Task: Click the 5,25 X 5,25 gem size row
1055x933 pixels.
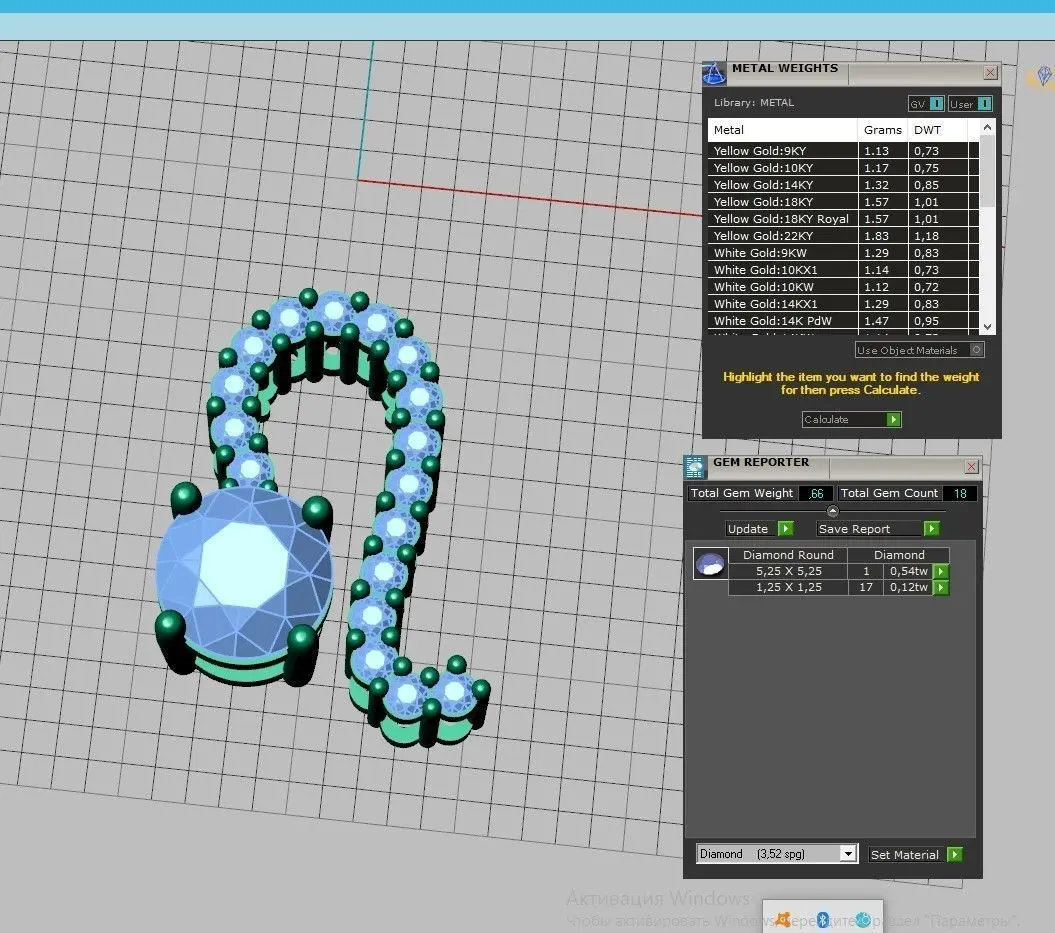Action: click(x=789, y=571)
